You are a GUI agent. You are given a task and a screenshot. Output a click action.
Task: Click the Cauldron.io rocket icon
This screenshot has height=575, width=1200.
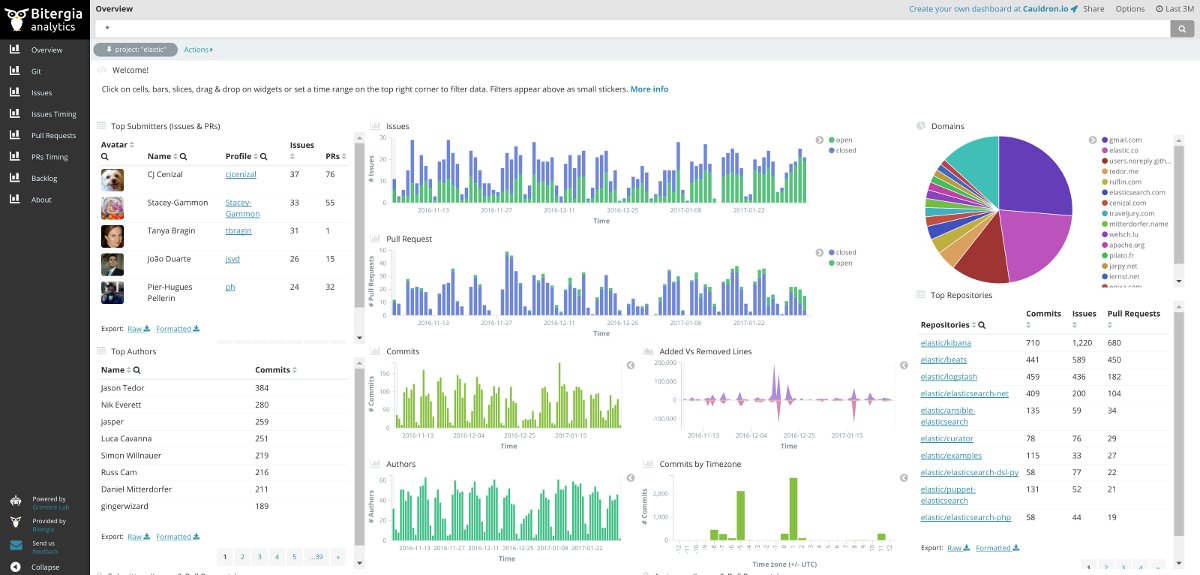pos(1074,9)
